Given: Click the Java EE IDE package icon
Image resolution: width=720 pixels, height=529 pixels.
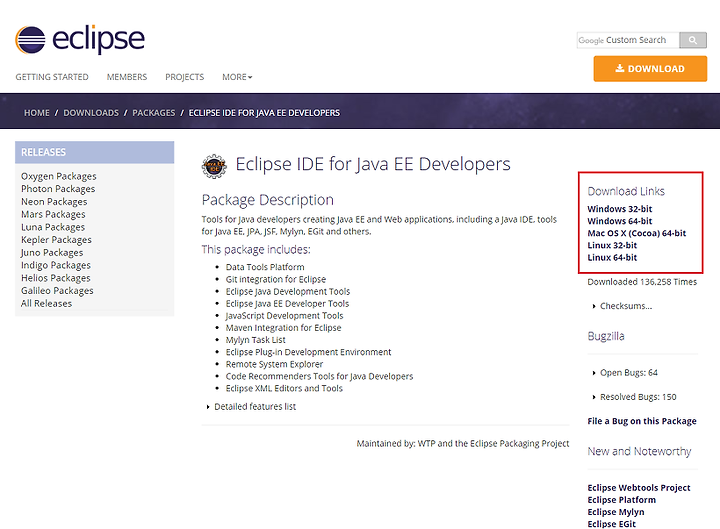Looking at the screenshot, I should [214, 166].
